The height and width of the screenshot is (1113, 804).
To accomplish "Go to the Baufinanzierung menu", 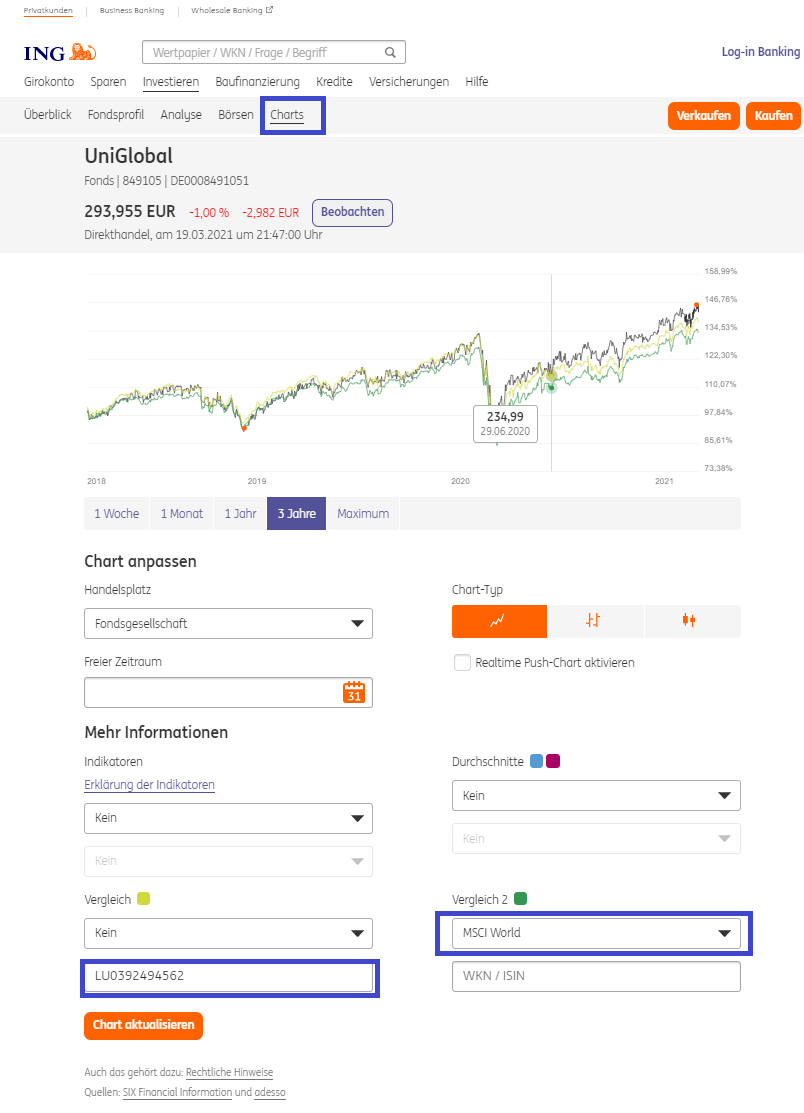I will click(257, 82).
